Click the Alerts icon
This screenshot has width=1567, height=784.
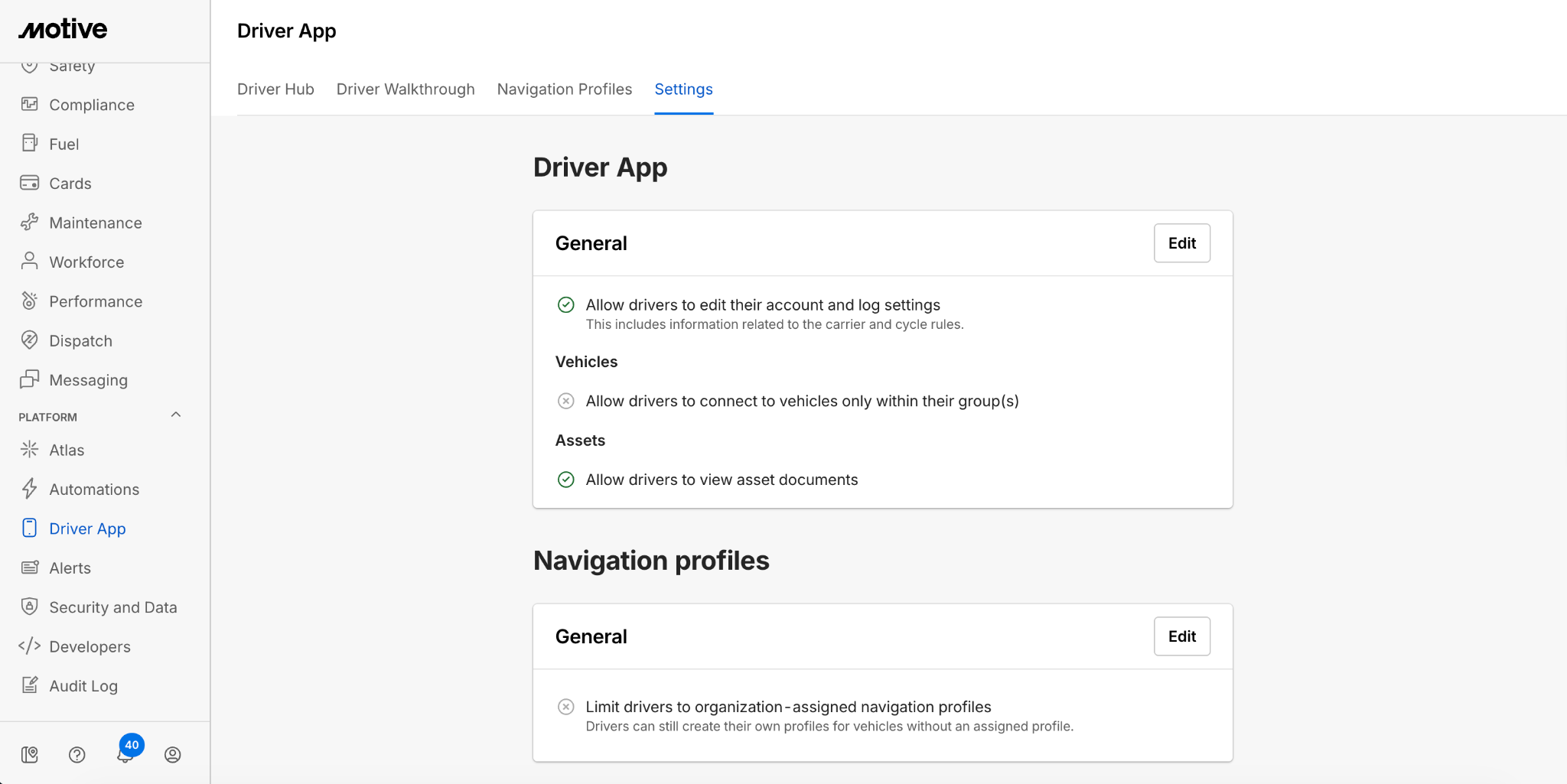click(x=30, y=568)
